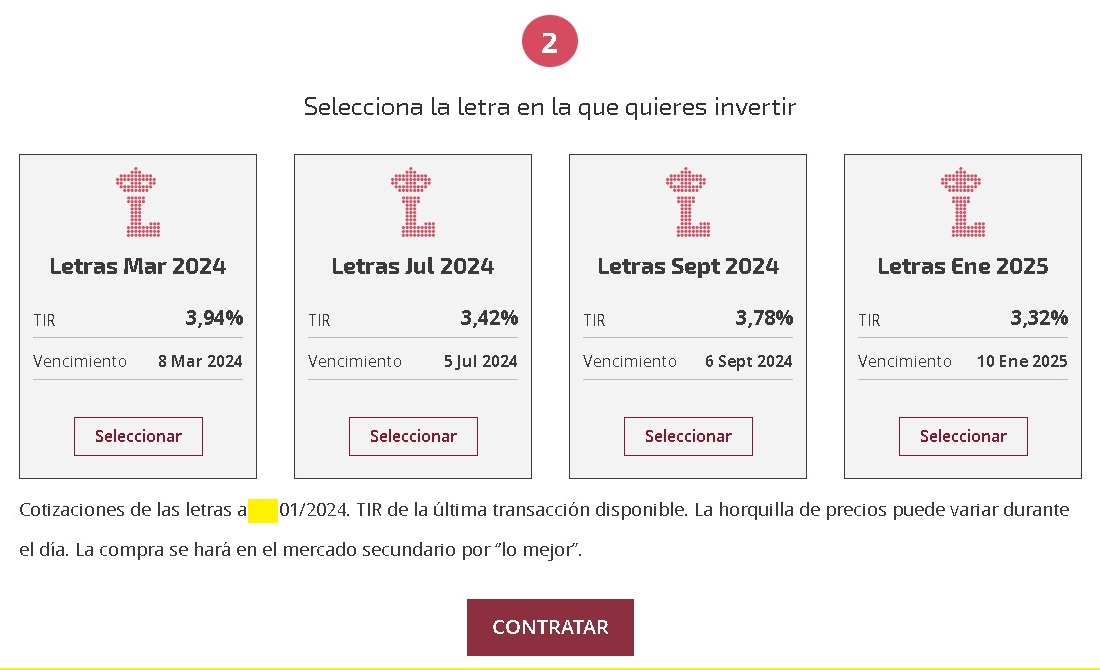The height and width of the screenshot is (670, 1100).
Task: Click the crown L icon for Letras Jul 2024
Action: point(413,202)
